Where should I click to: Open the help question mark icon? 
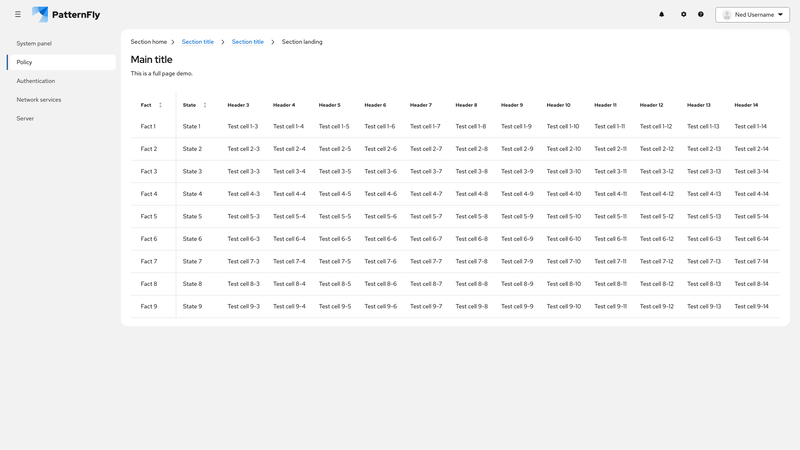pos(701,14)
